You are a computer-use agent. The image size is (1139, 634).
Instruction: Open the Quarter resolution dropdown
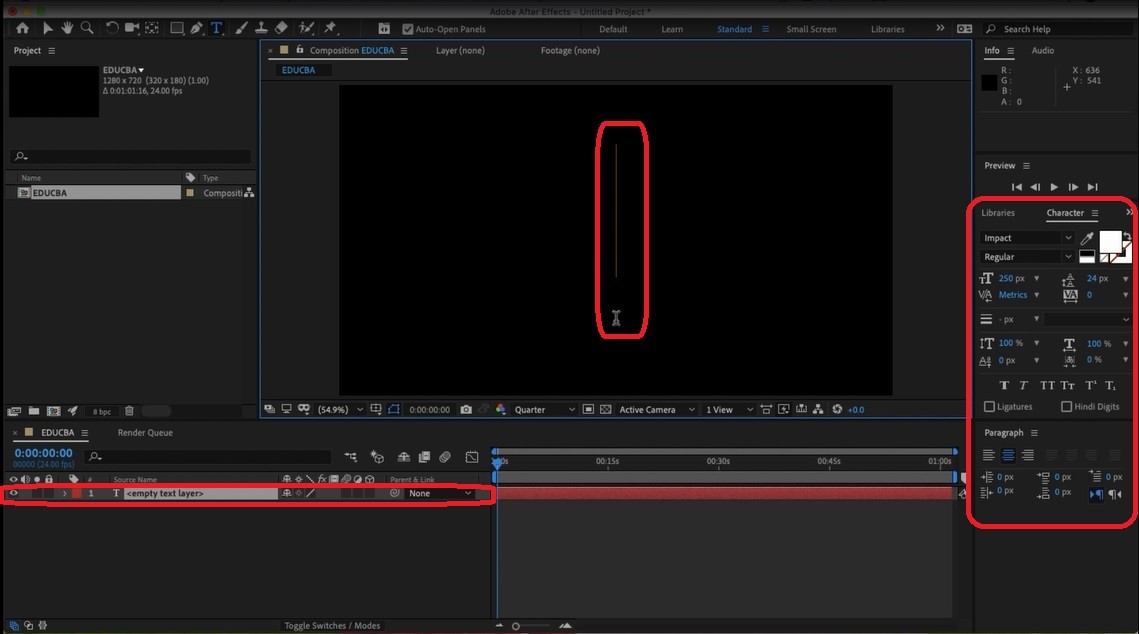tap(540, 409)
